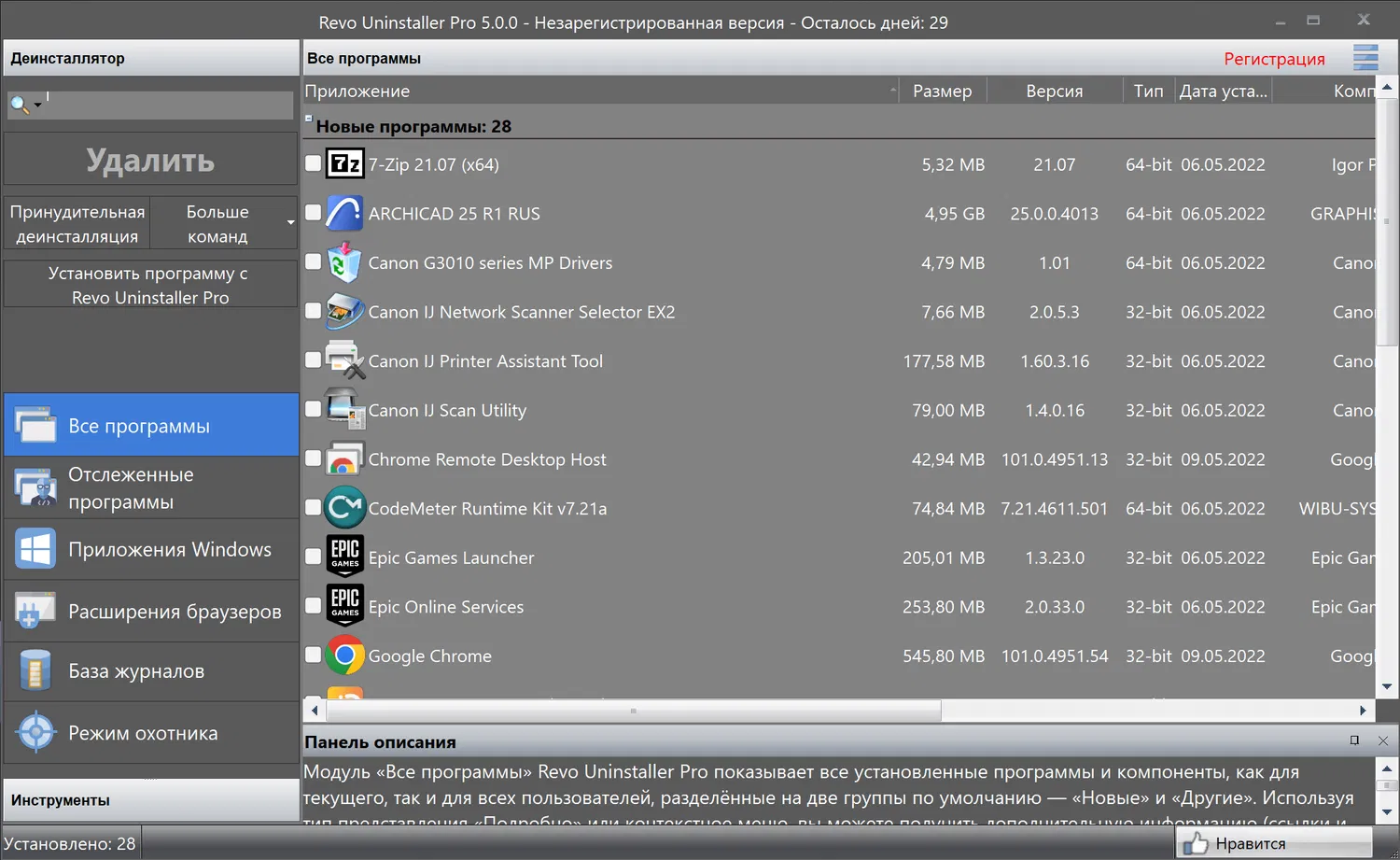The width and height of the screenshot is (1400, 860).
Task: Open Расширения браузеров section
Action: (151, 611)
